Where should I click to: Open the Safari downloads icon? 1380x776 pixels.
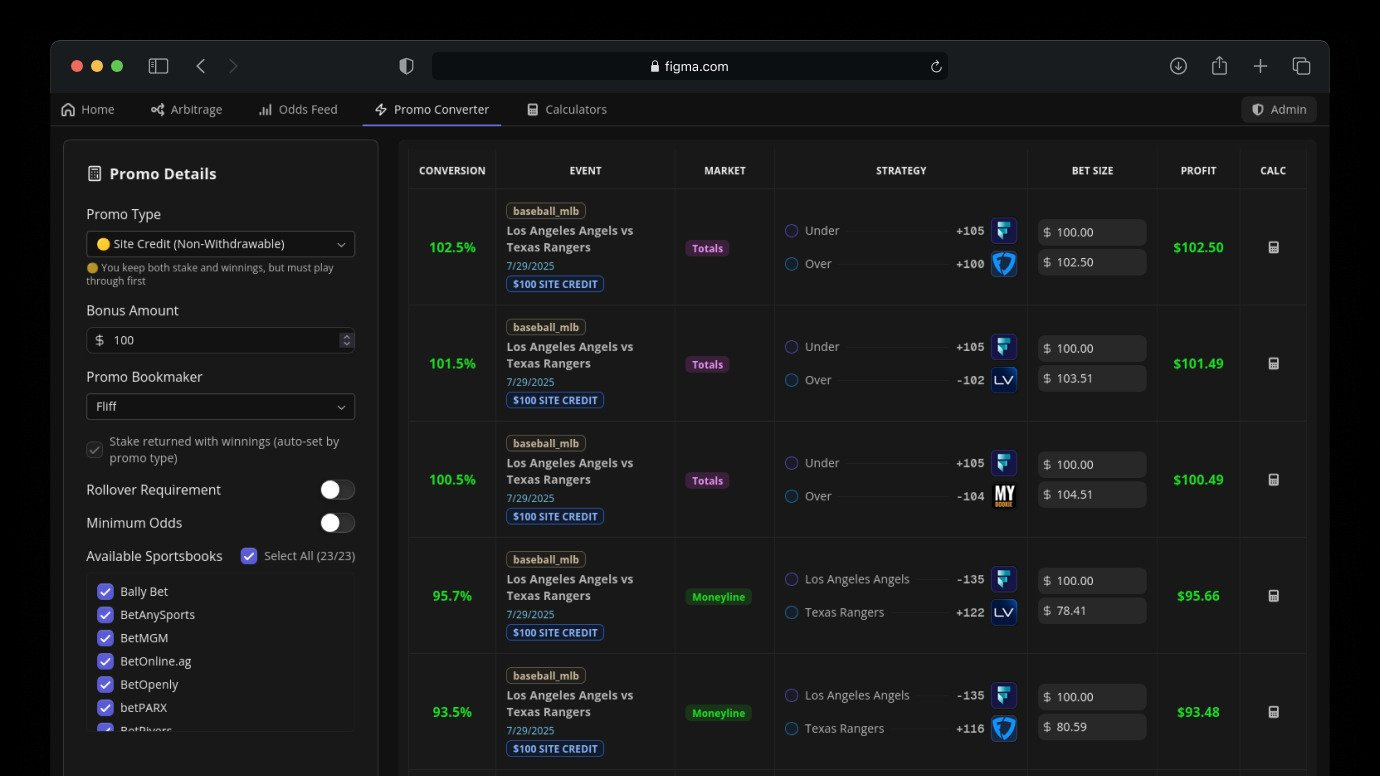[x=1178, y=66]
